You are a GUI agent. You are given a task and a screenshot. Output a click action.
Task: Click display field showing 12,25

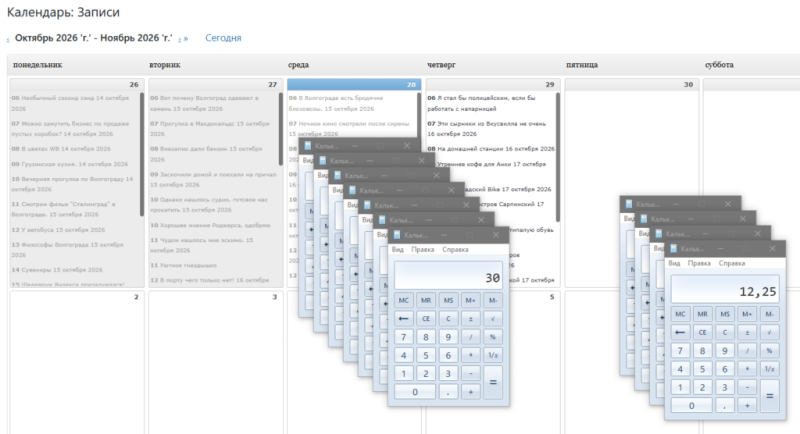click(x=725, y=290)
